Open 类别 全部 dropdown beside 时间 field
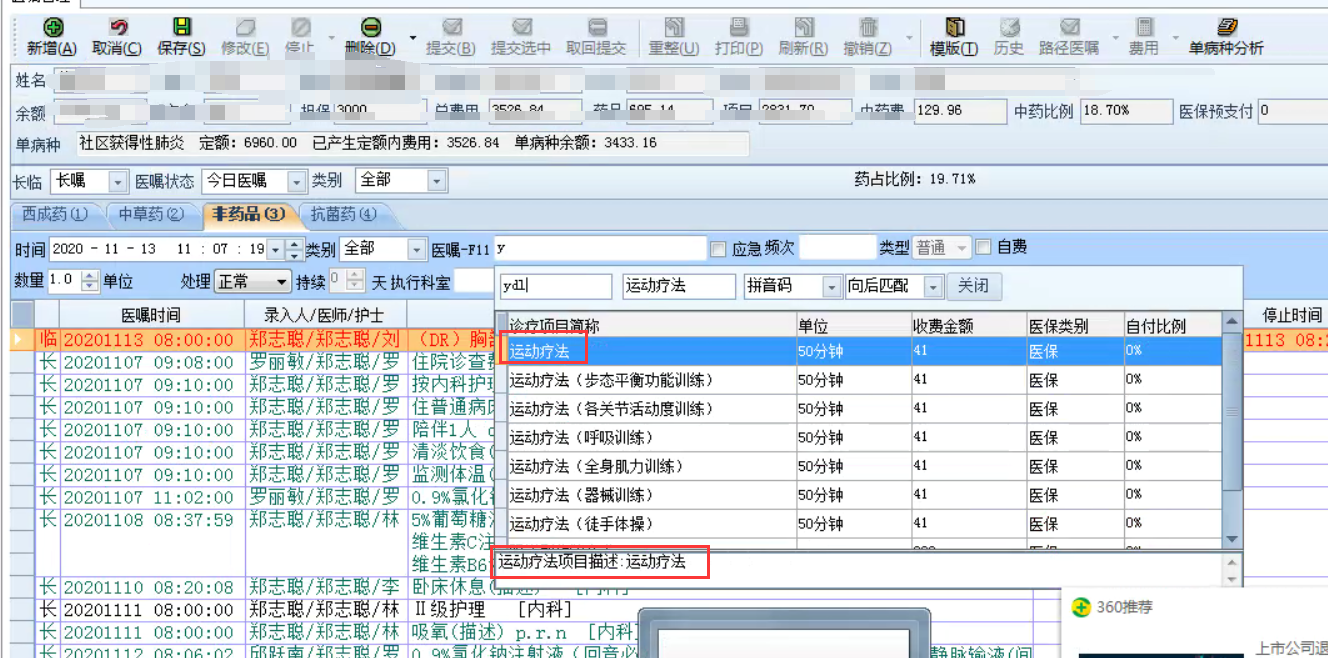This screenshot has width=1328, height=658. pyautogui.click(x=417, y=249)
